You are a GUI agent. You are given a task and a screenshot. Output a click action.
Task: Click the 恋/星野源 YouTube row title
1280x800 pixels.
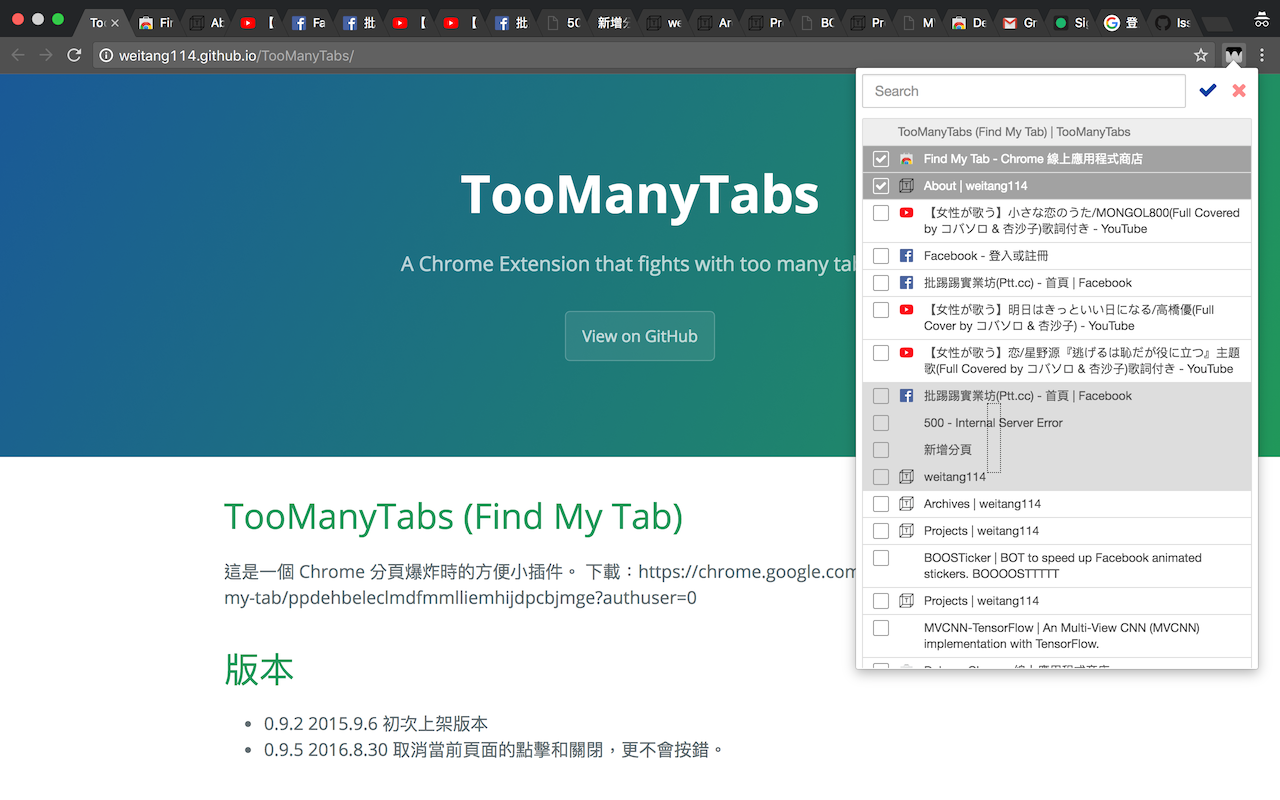tap(1081, 361)
